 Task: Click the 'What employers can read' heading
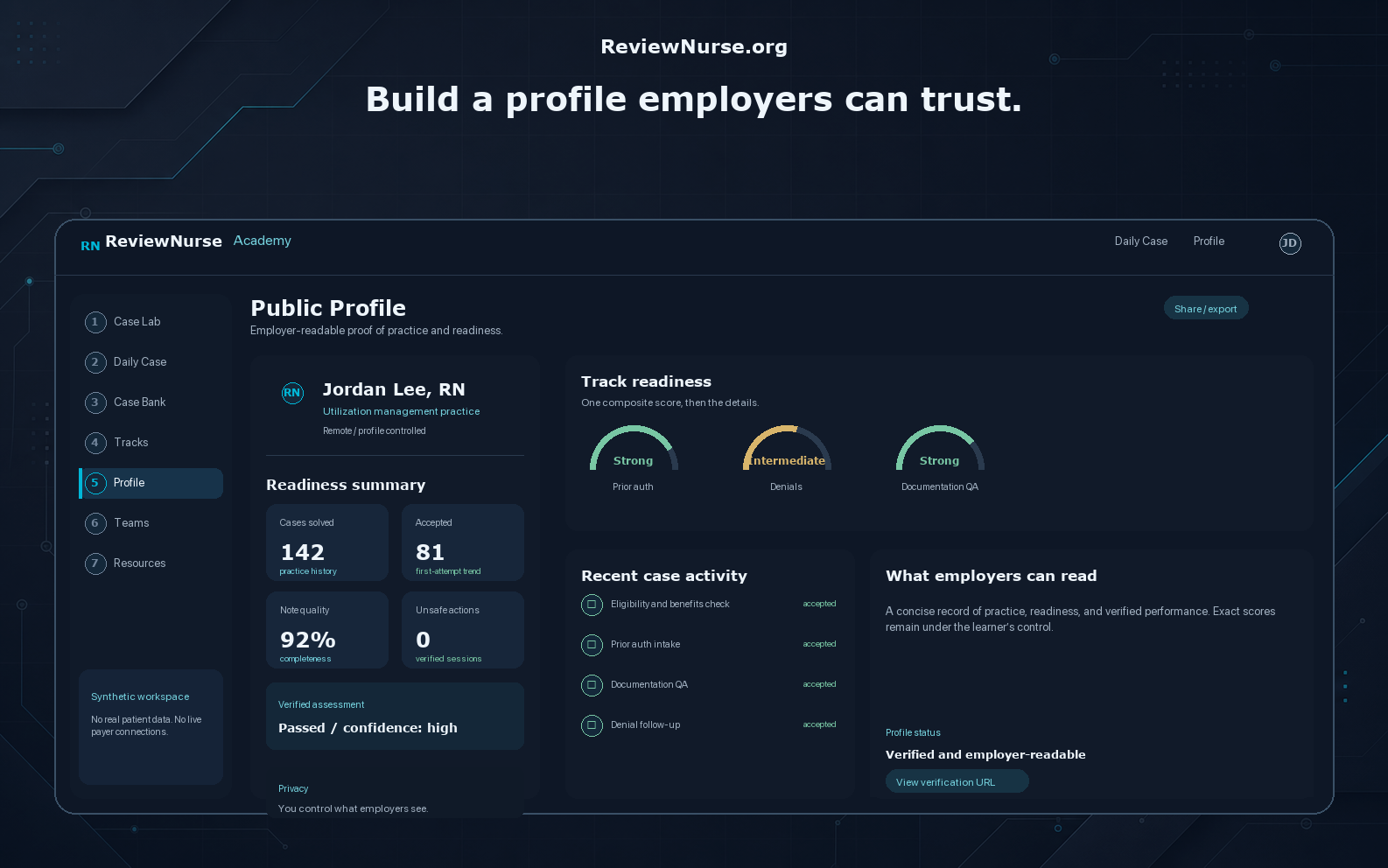click(x=991, y=576)
